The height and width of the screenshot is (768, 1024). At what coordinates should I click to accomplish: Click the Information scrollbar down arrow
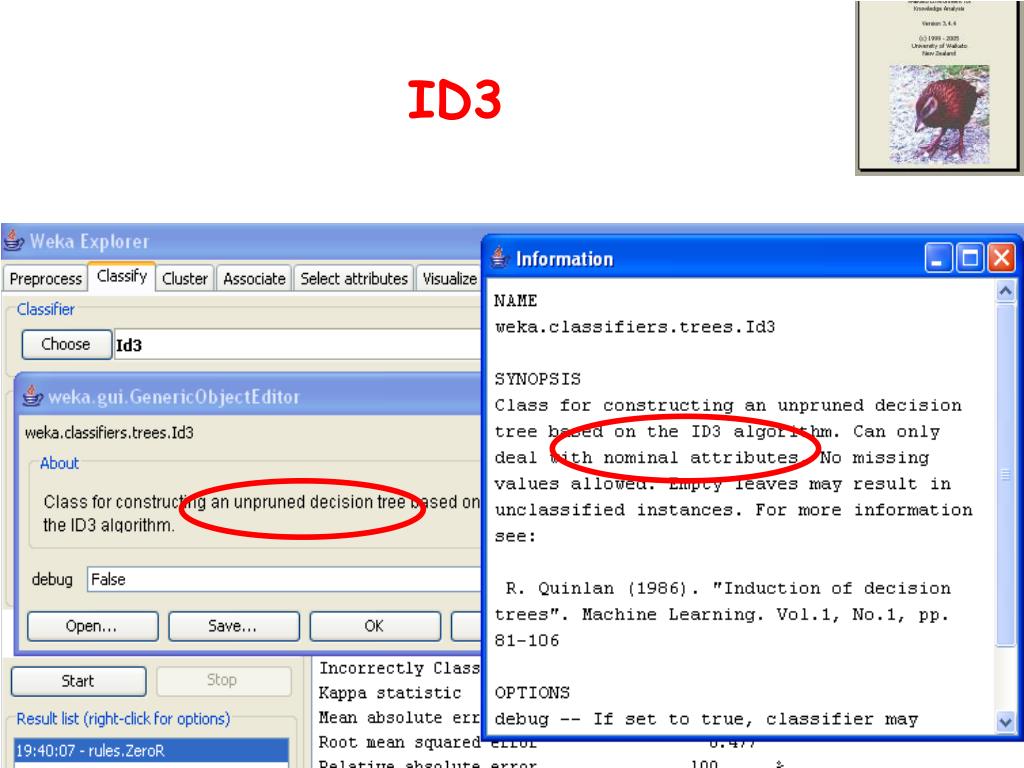(1006, 722)
